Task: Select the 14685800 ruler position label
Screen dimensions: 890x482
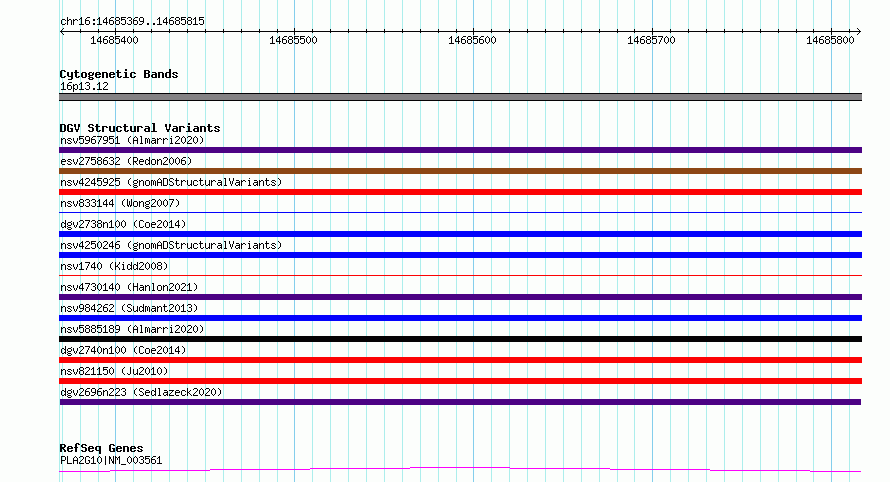Action: pos(830,40)
